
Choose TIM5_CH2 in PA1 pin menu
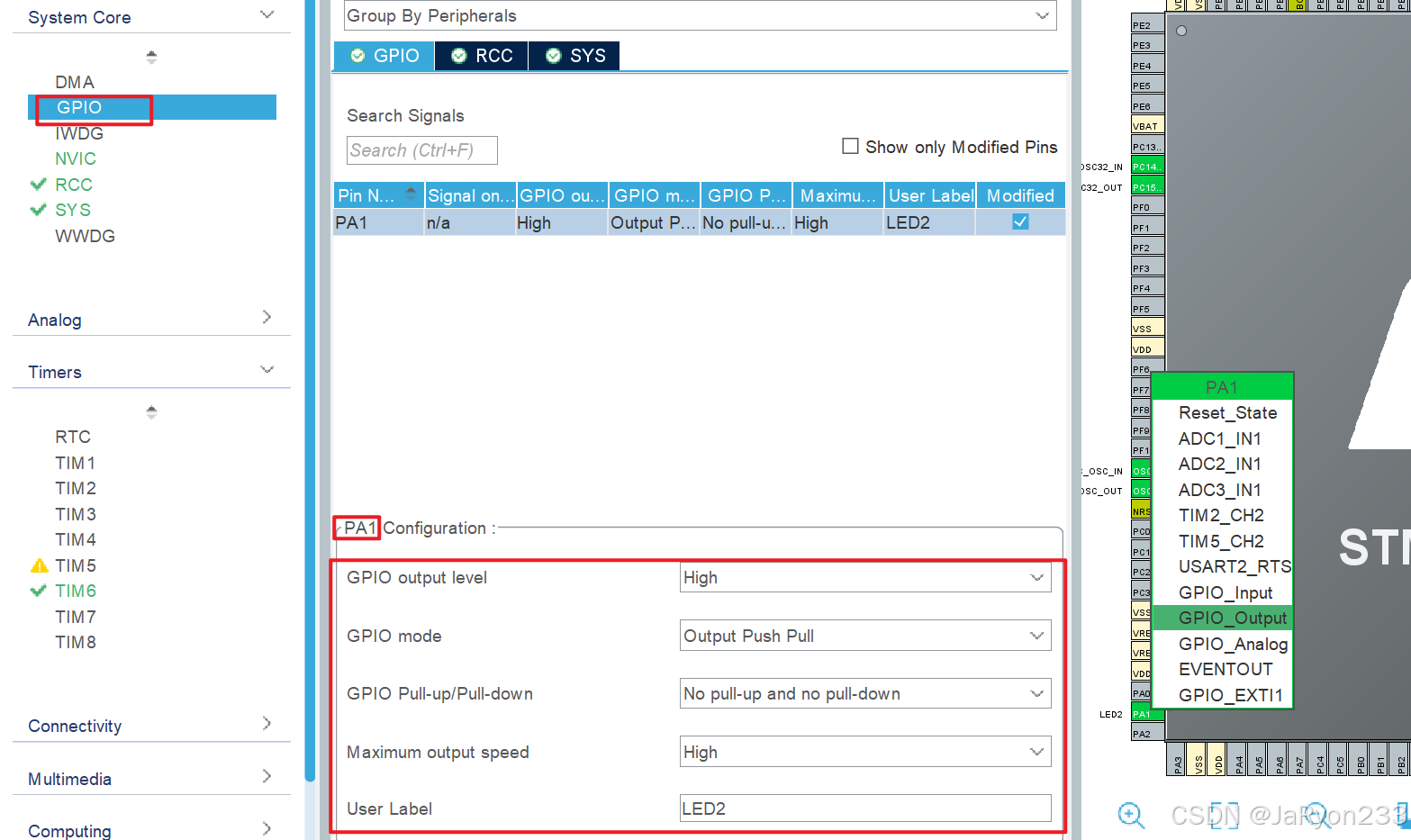point(1221,541)
